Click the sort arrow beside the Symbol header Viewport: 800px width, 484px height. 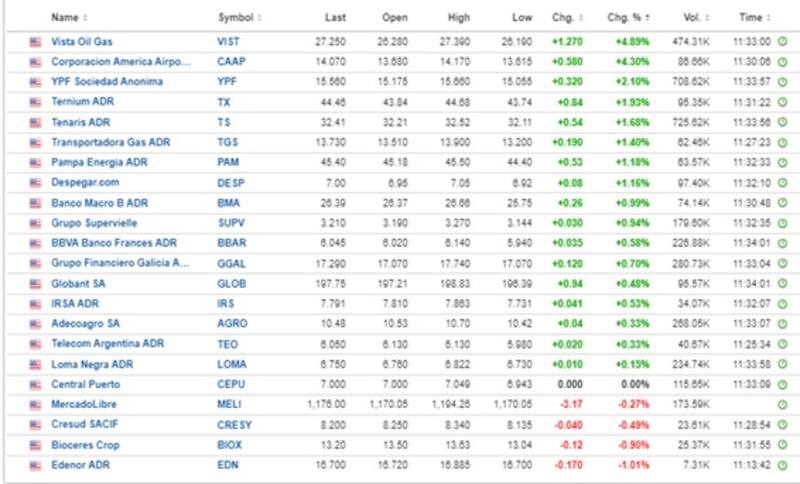pyautogui.click(x=260, y=18)
